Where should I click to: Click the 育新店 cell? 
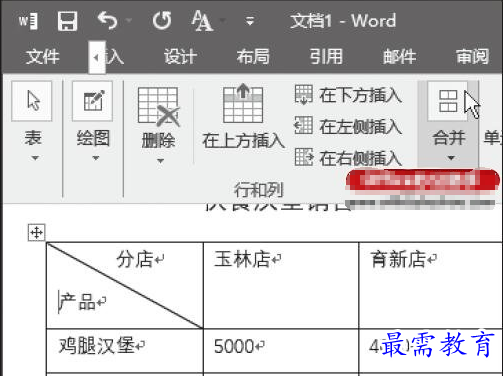[431, 285]
